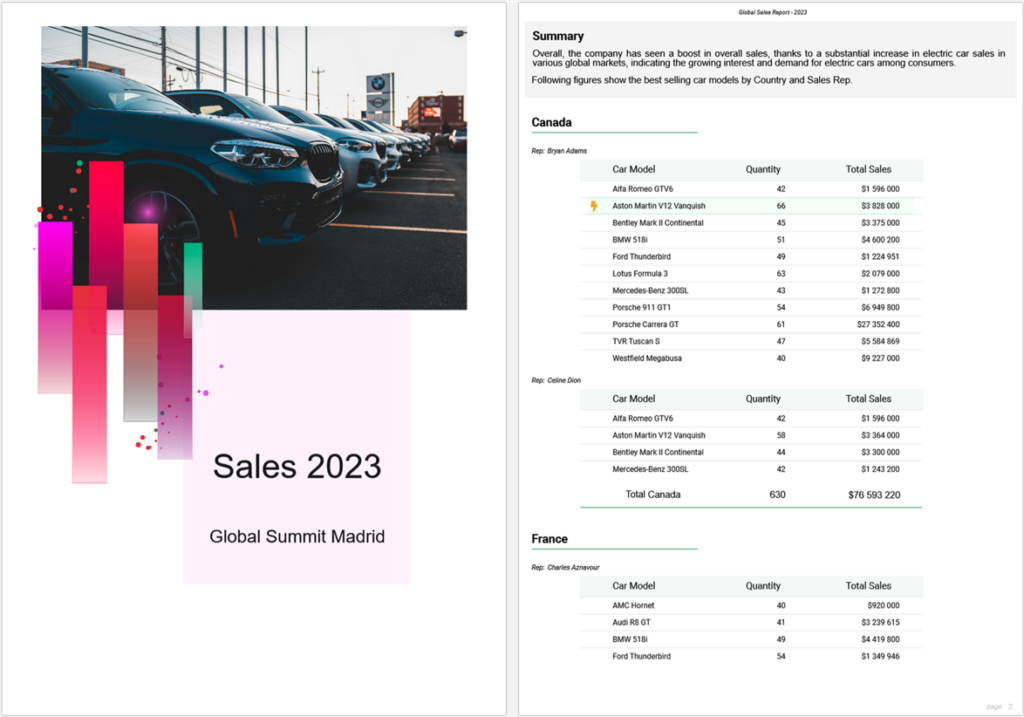Click quantity '66' for Aston Martin
The width and height of the screenshot is (1024, 717).
[x=781, y=206]
